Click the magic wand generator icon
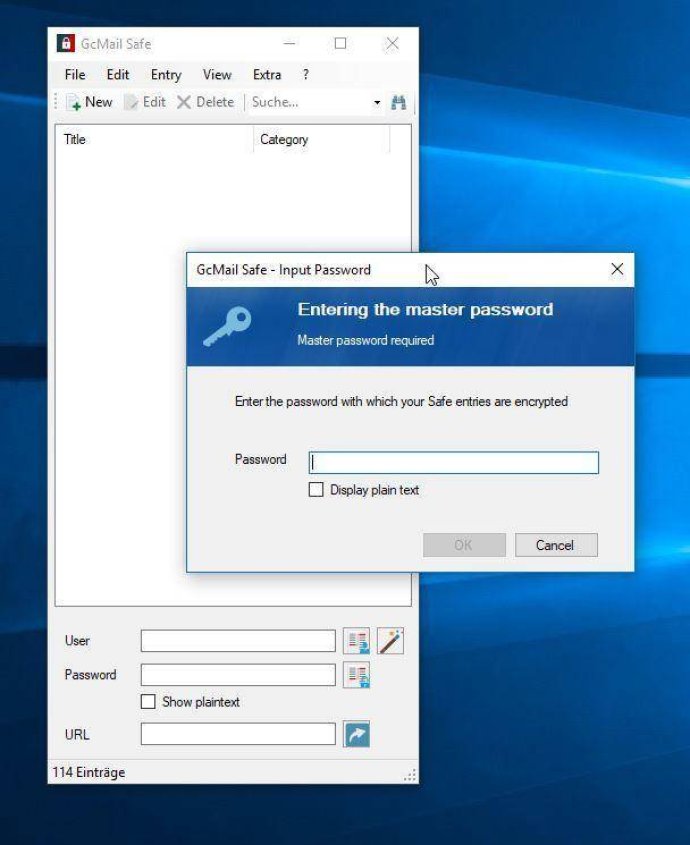This screenshot has height=845, width=690. pos(390,641)
